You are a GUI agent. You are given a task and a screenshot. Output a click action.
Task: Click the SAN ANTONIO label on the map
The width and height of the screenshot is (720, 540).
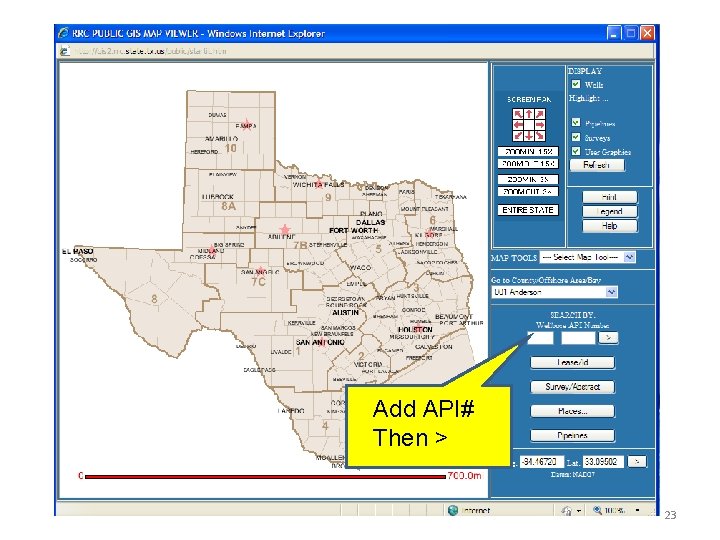(x=320, y=343)
